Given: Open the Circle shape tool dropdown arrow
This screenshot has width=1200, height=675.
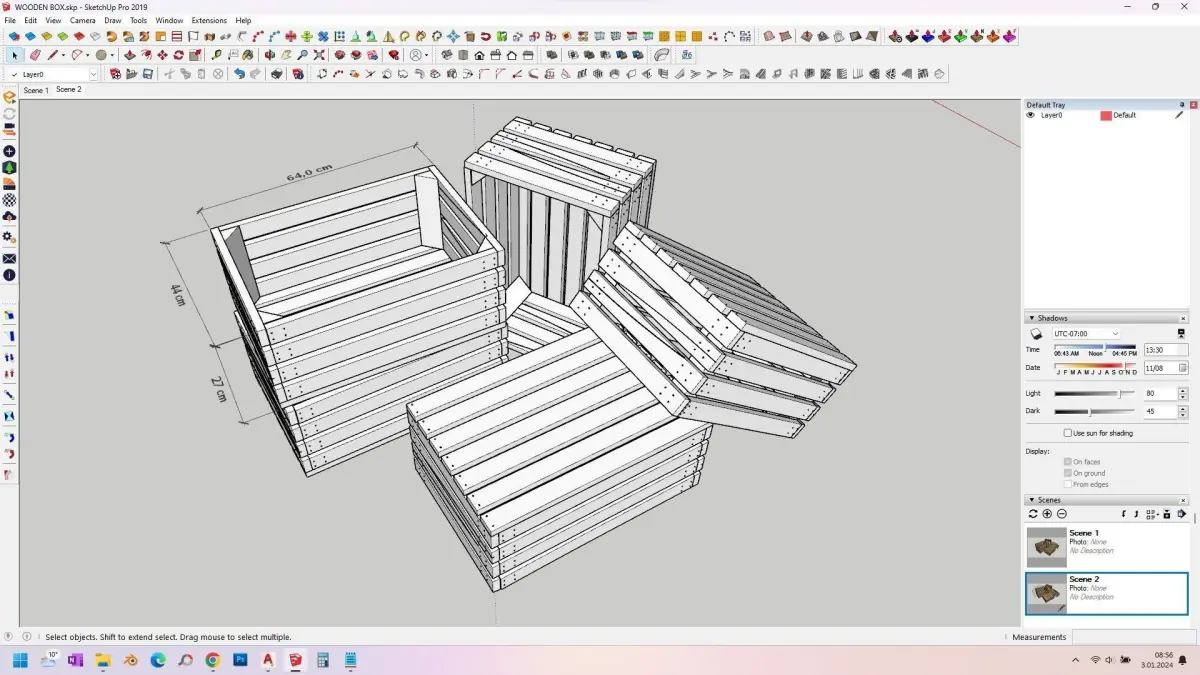Looking at the screenshot, I should click(112, 55).
